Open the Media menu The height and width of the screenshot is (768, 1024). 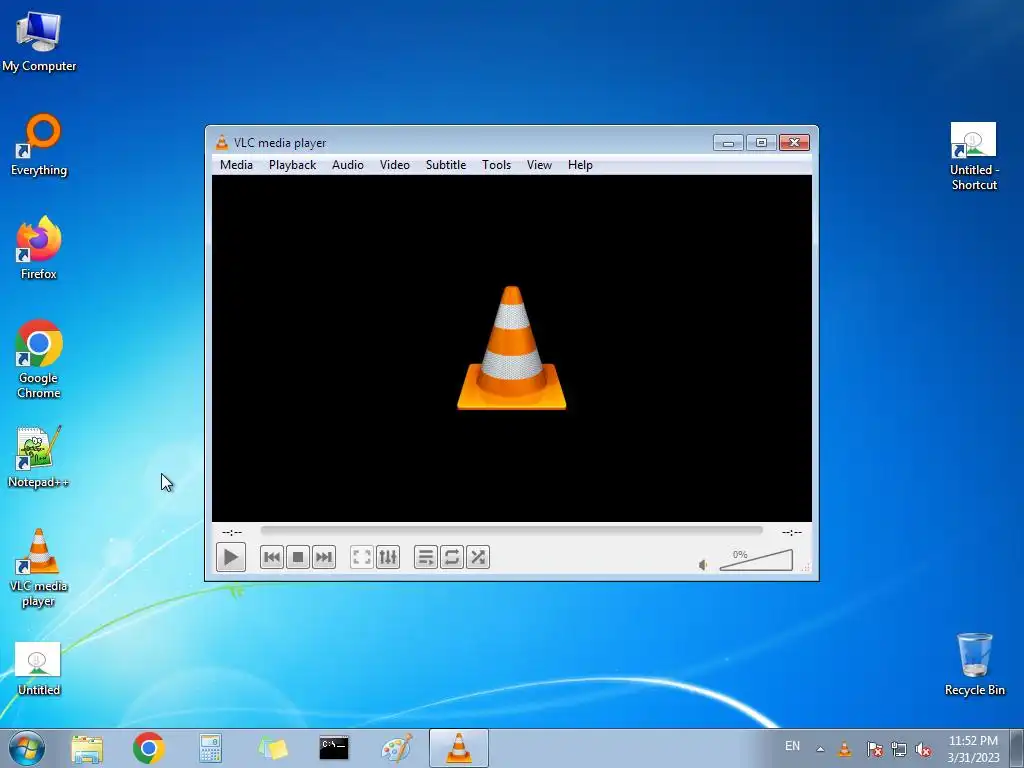tap(236, 165)
